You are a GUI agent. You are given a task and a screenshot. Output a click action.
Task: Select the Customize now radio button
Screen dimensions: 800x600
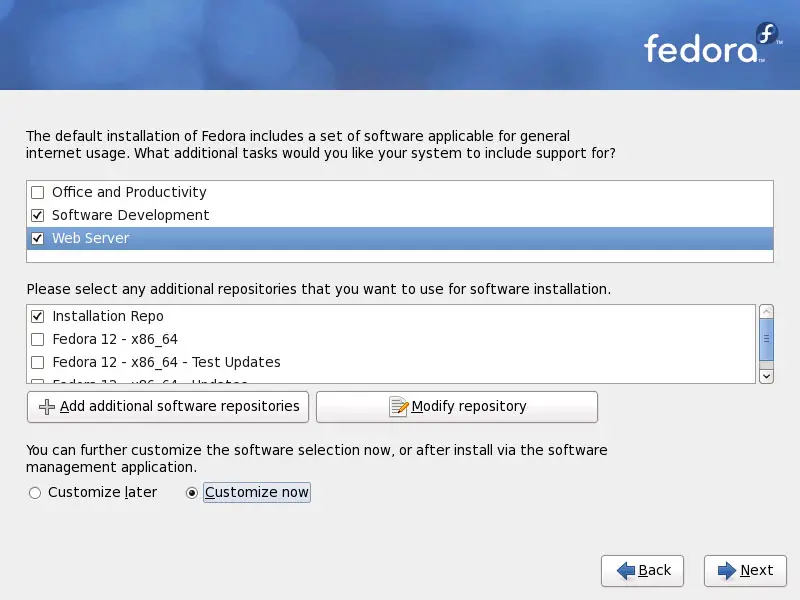(x=192, y=493)
